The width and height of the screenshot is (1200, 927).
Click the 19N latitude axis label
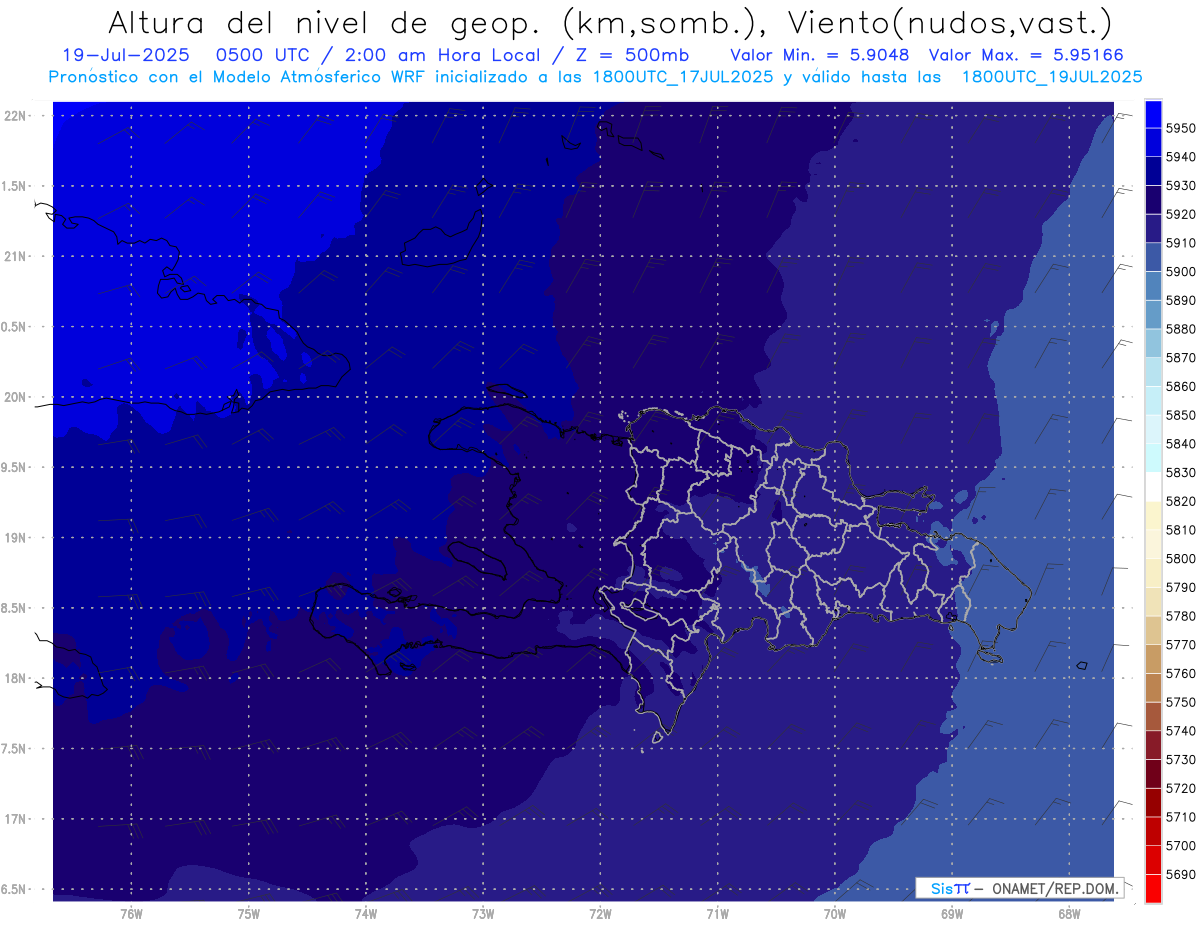pyautogui.click(x=16, y=538)
